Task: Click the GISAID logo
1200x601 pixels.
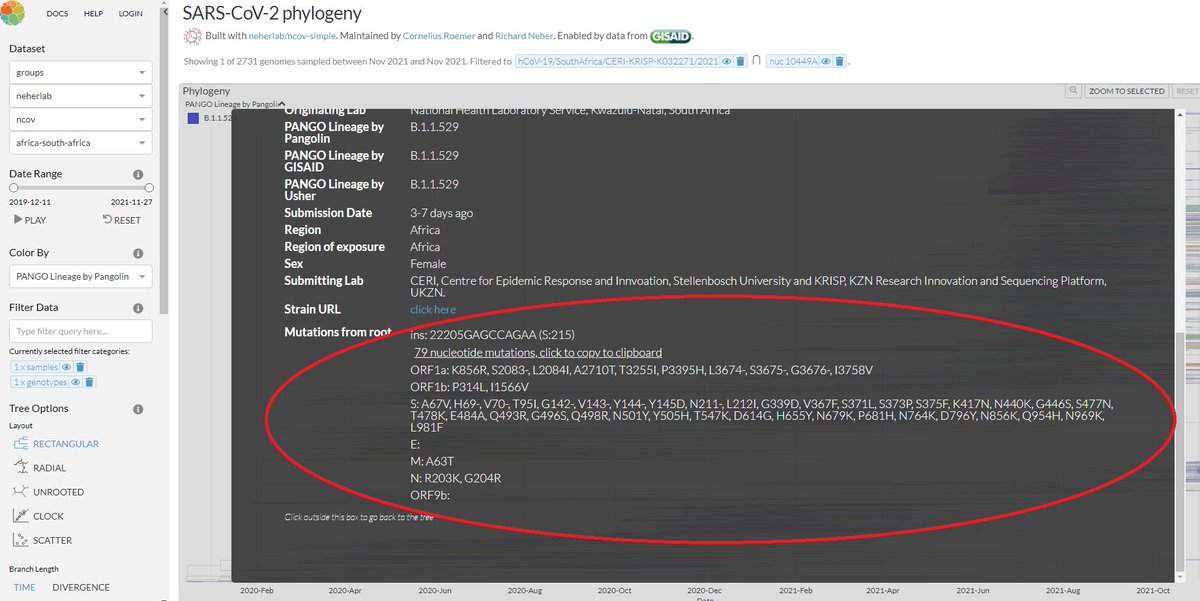Action: pyautogui.click(x=669, y=36)
